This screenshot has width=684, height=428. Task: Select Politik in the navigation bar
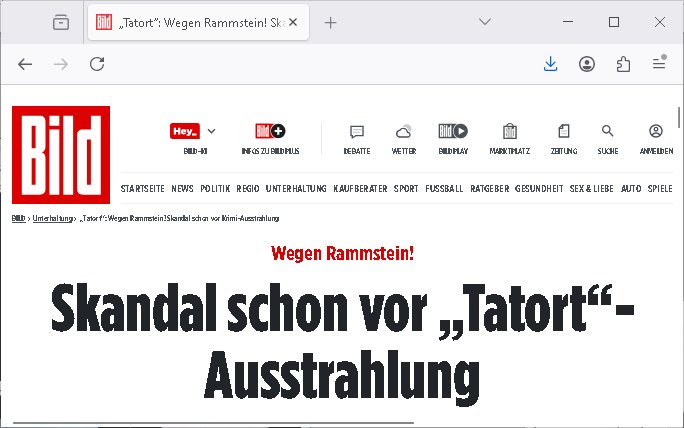(215, 188)
